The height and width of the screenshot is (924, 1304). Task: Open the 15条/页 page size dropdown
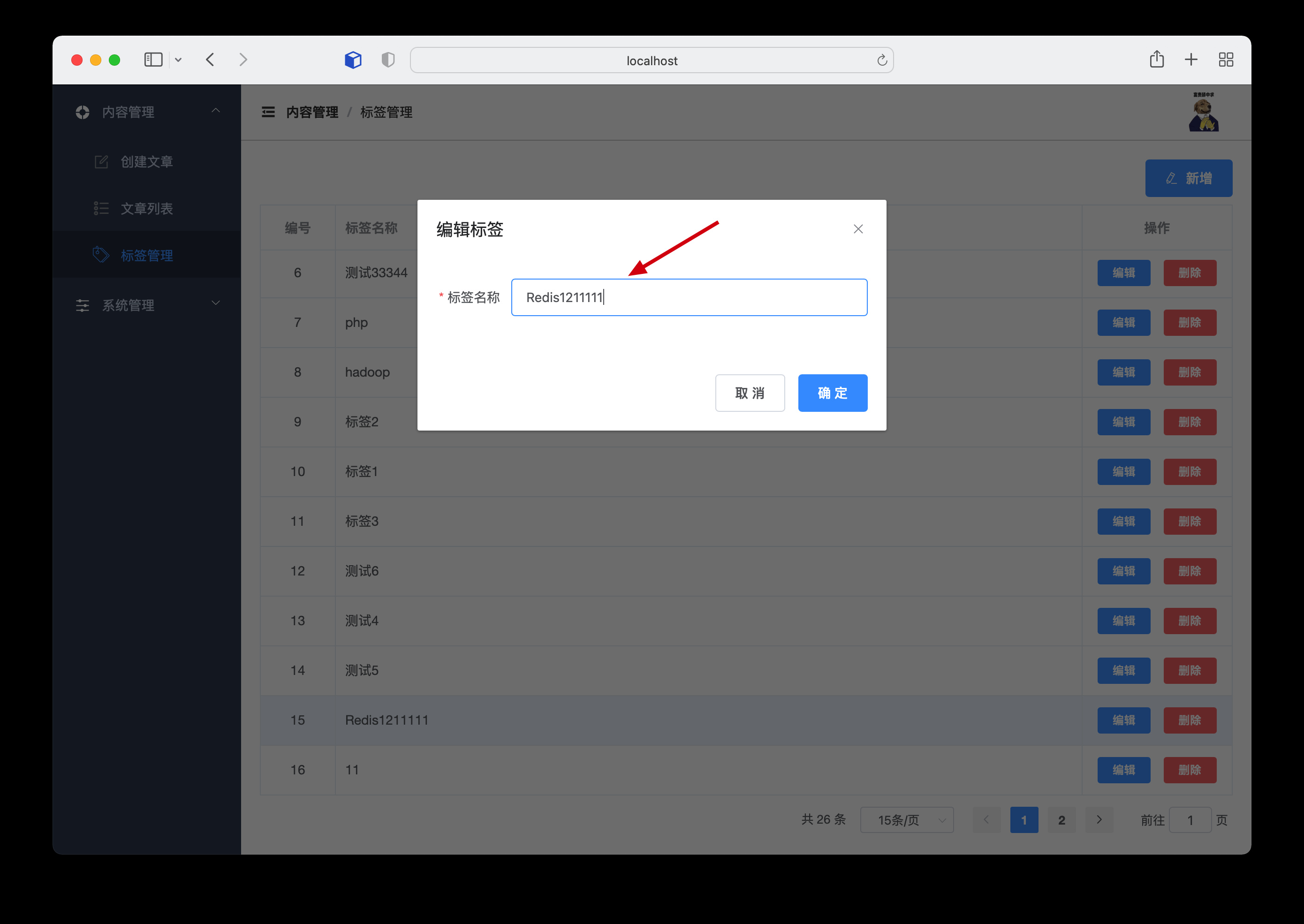click(906, 820)
